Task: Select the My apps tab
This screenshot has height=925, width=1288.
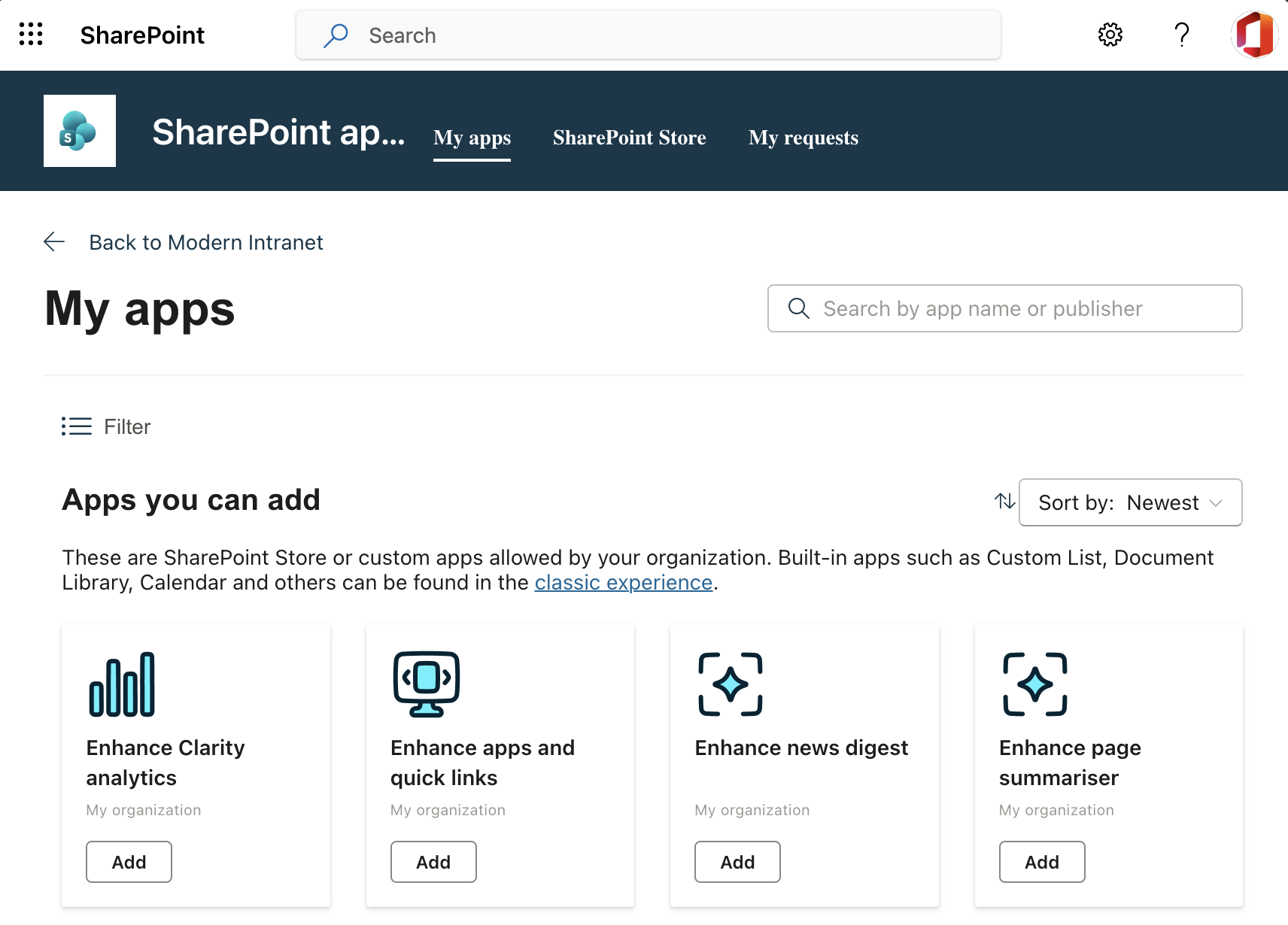Action: click(x=472, y=138)
